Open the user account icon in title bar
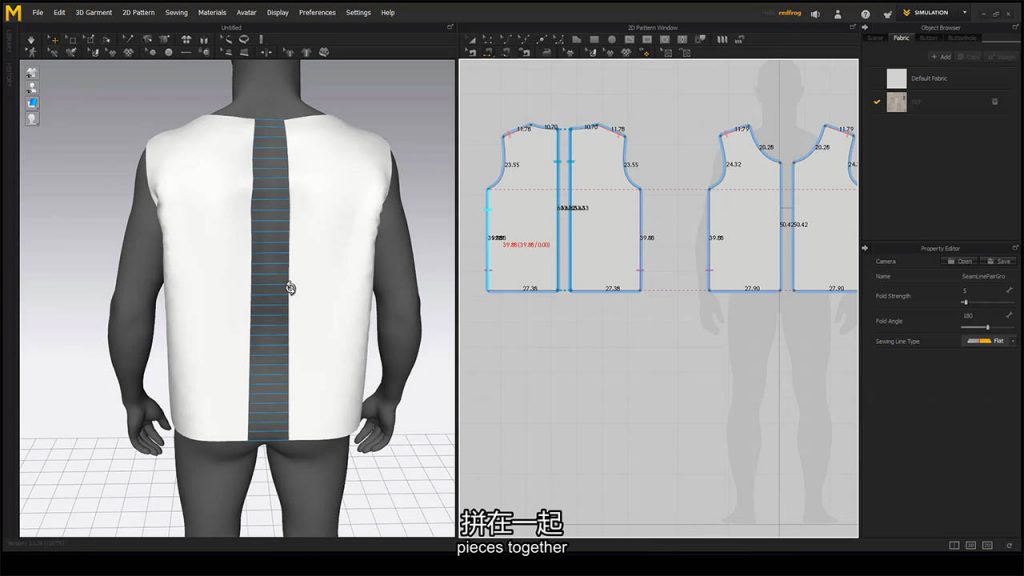1024x576 pixels. [x=838, y=13]
